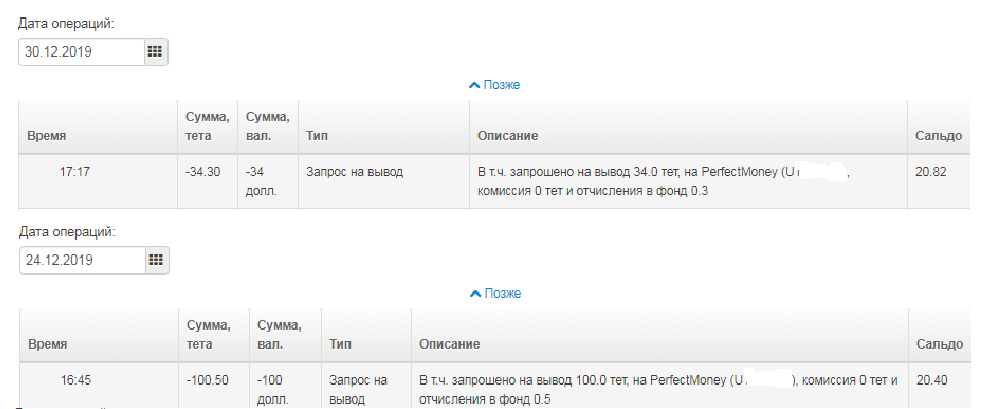Click 'Тип' column header in first table

click(317, 136)
